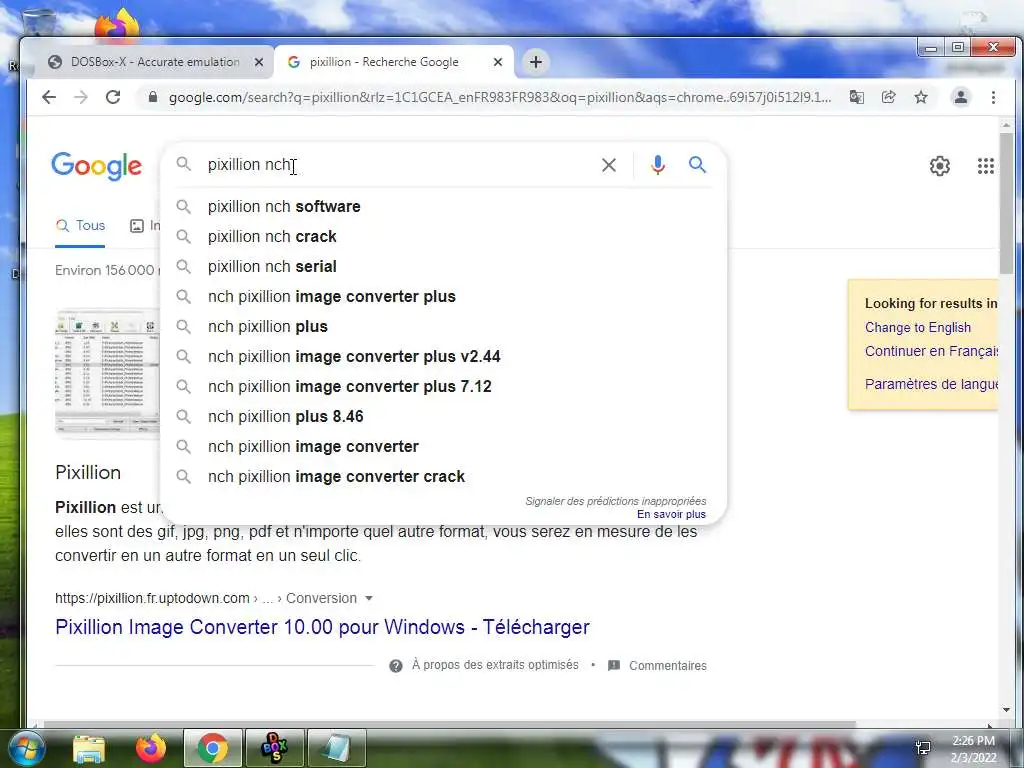Open À propos des extraits optimisés
The width and height of the screenshot is (1024, 768).
(494, 665)
